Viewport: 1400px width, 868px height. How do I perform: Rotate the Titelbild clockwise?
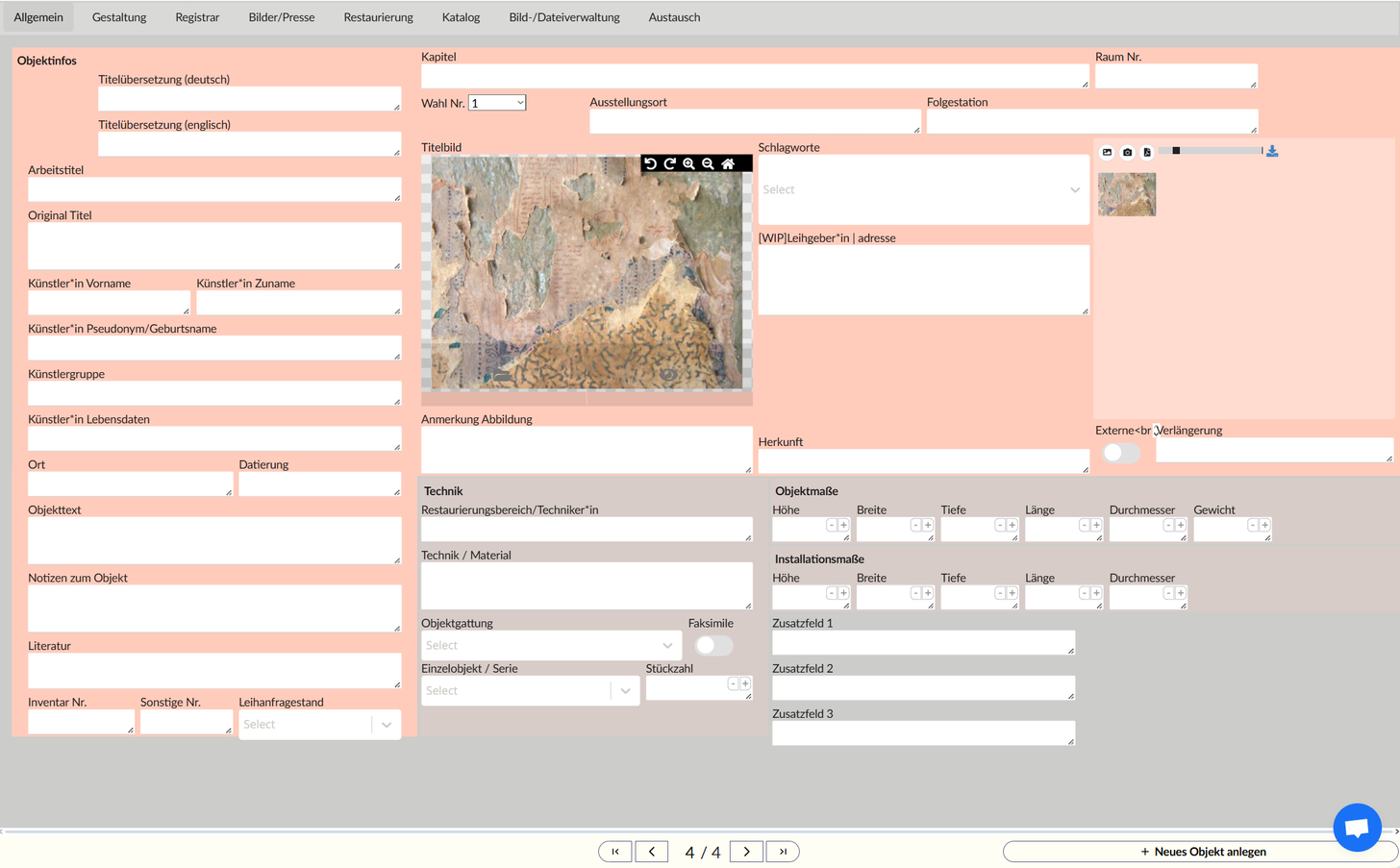pos(670,164)
